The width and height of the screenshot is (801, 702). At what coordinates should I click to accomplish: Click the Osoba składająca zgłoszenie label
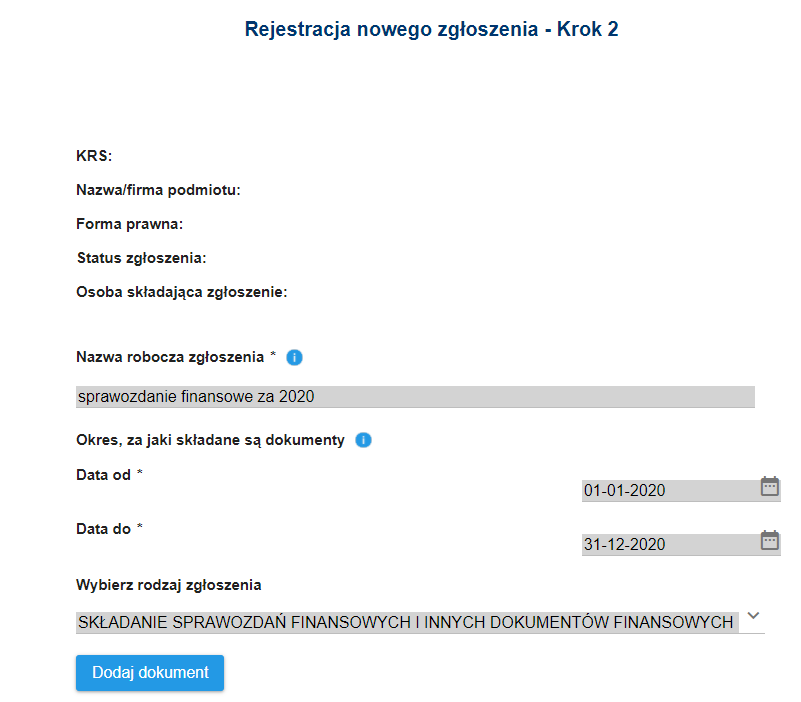coord(182,293)
